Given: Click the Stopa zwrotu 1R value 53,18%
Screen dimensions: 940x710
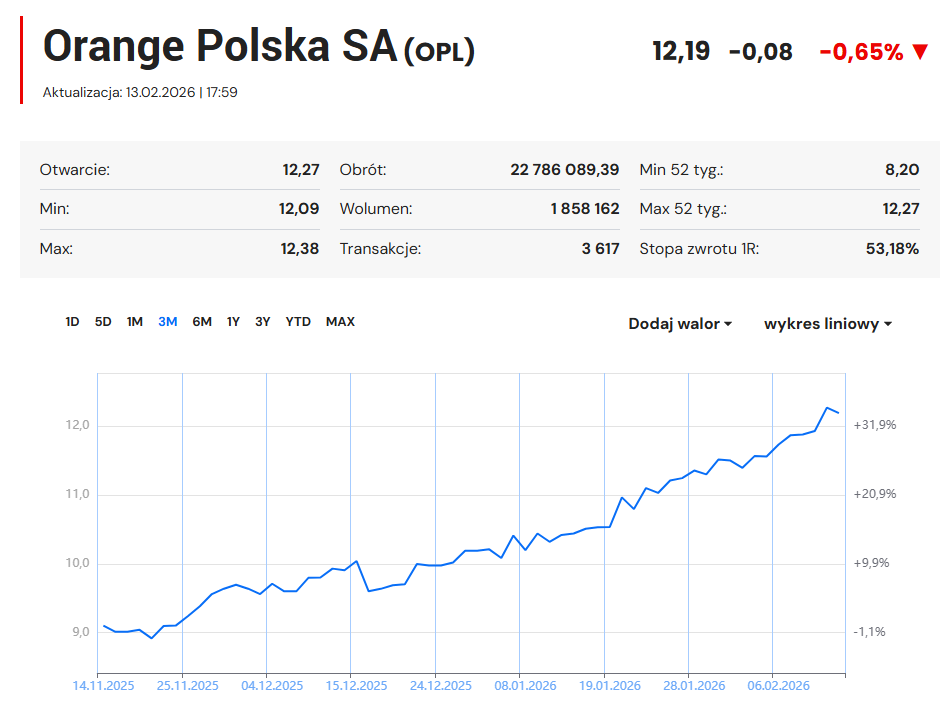Looking at the screenshot, I should click(x=892, y=249).
